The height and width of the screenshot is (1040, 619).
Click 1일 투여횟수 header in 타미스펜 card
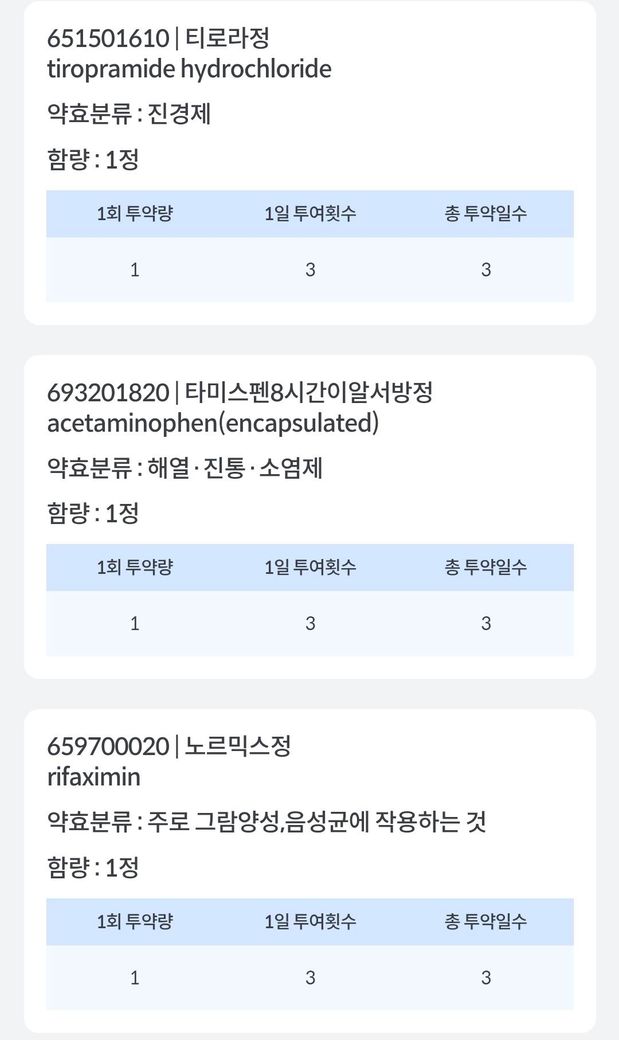pos(310,567)
